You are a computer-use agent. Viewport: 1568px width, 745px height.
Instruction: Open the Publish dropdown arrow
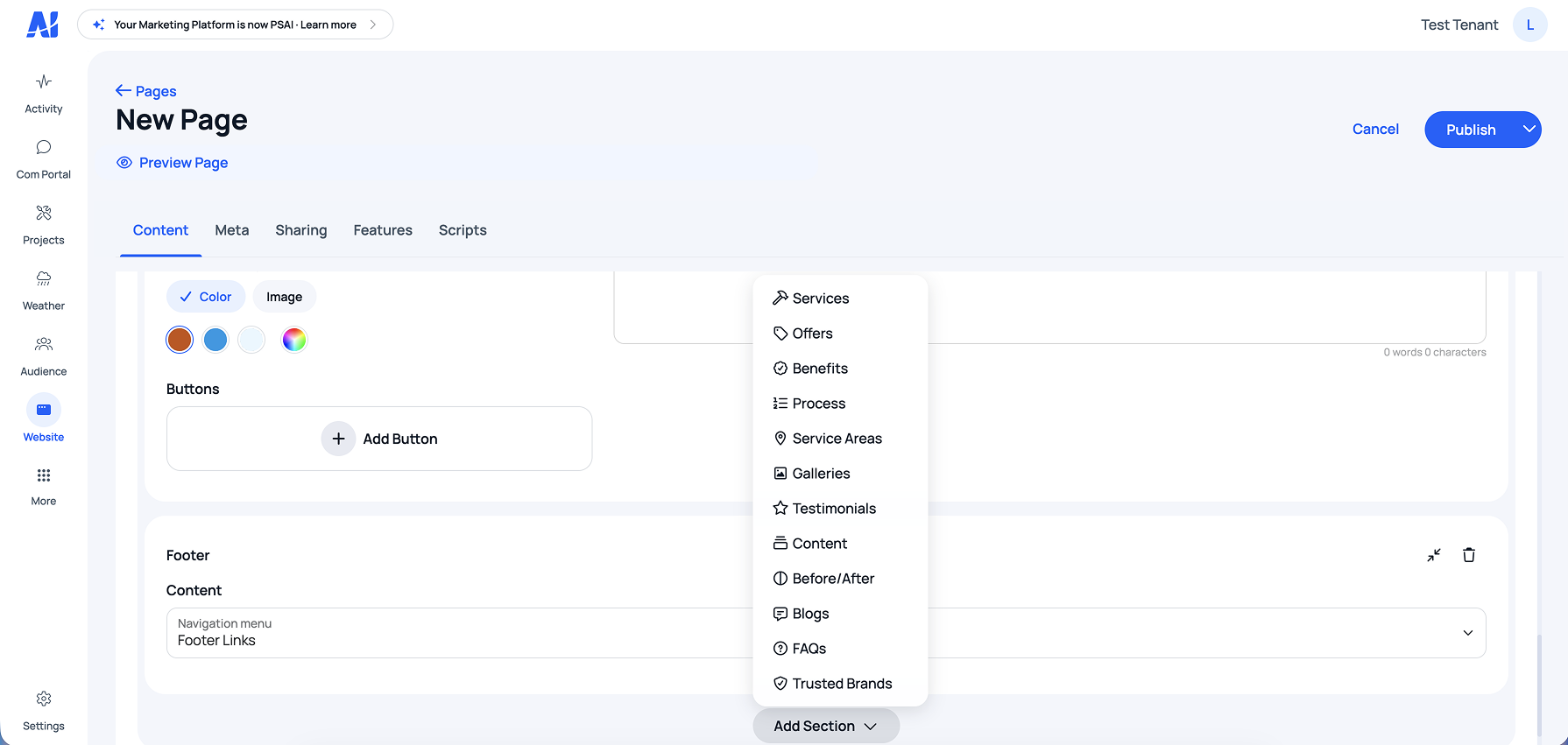1529,130
